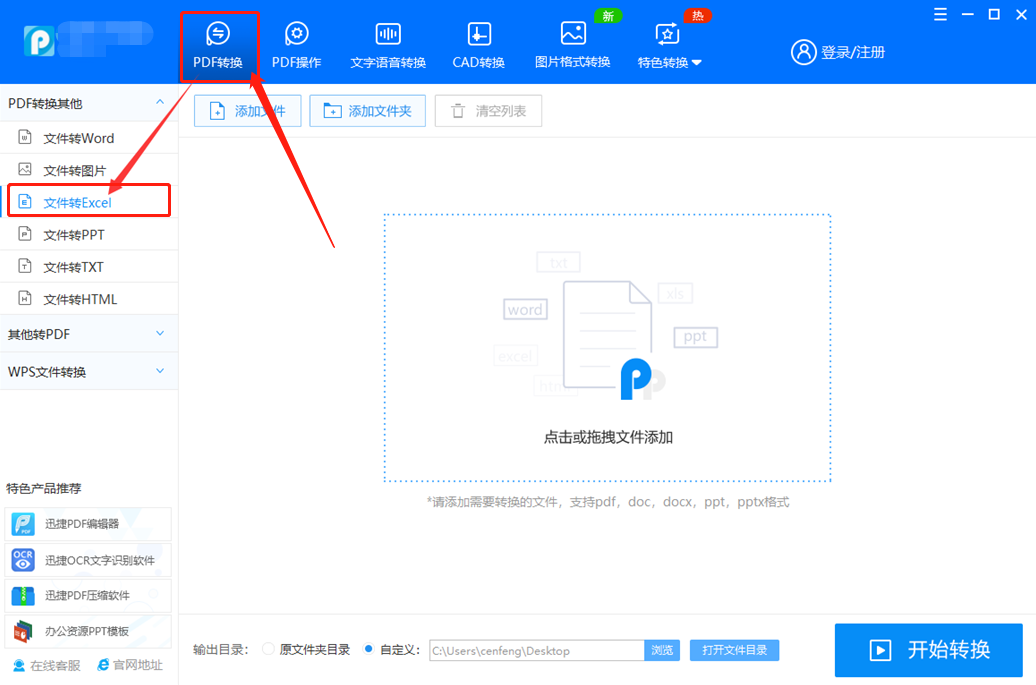
Task: Open 迅捷OCR文字识别软件 product recommendation
Action: pyautogui.click(x=88, y=560)
